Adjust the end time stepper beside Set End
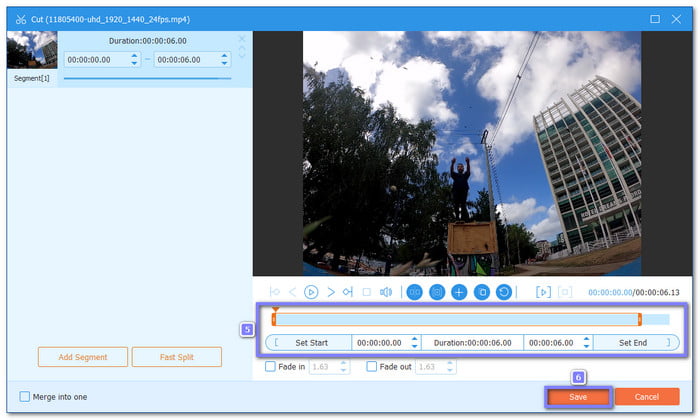The height and width of the screenshot is (420, 700). (x=584, y=342)
